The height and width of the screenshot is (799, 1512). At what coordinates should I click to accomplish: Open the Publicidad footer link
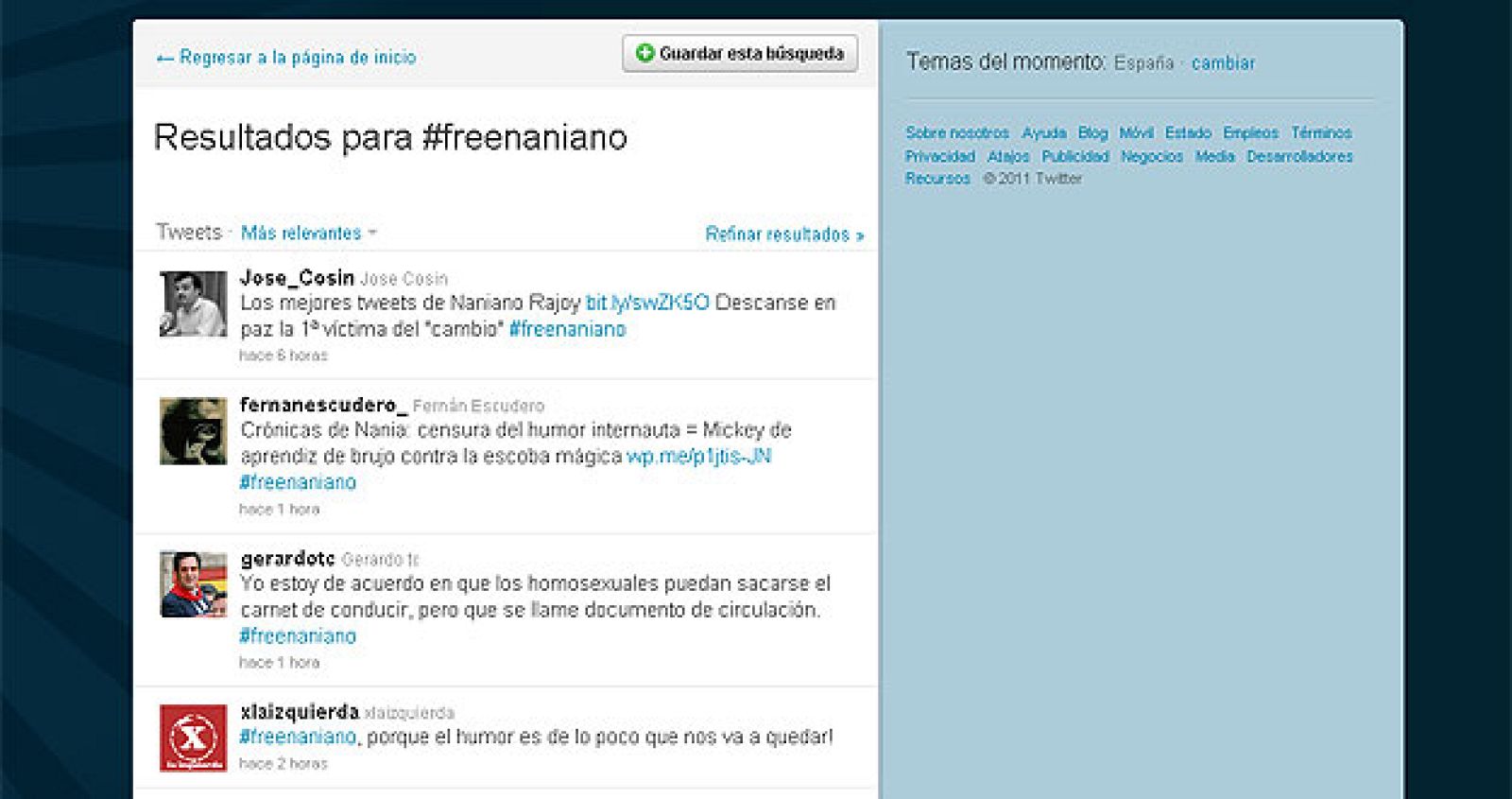1075,156
